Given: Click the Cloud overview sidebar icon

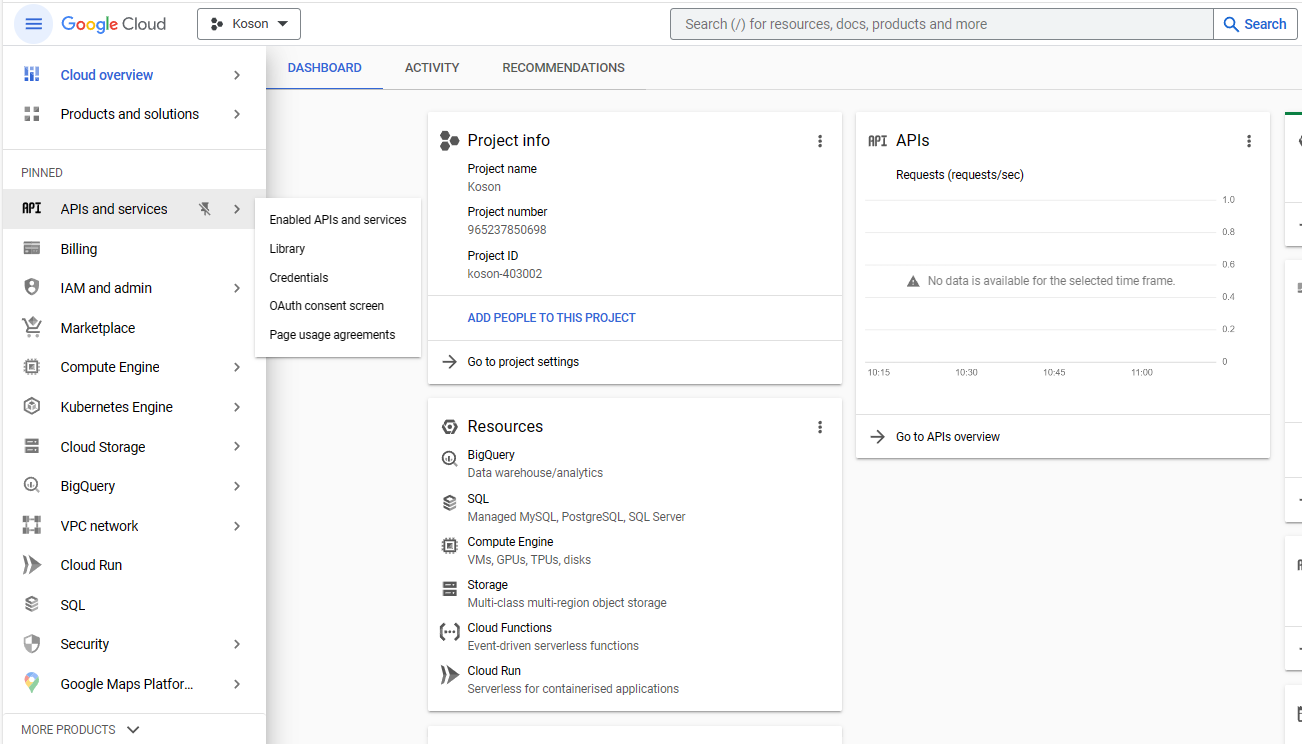Looking at the screenshot, I should click(32, 75).
